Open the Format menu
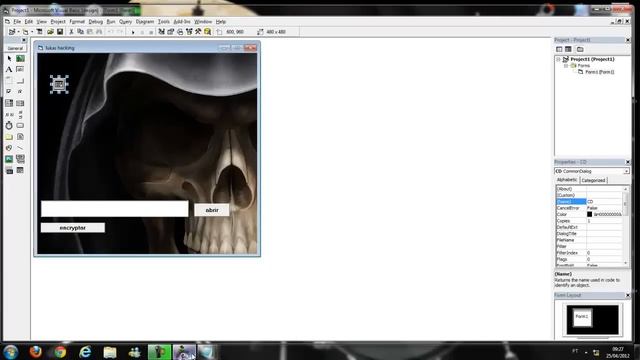 [77, 22]
